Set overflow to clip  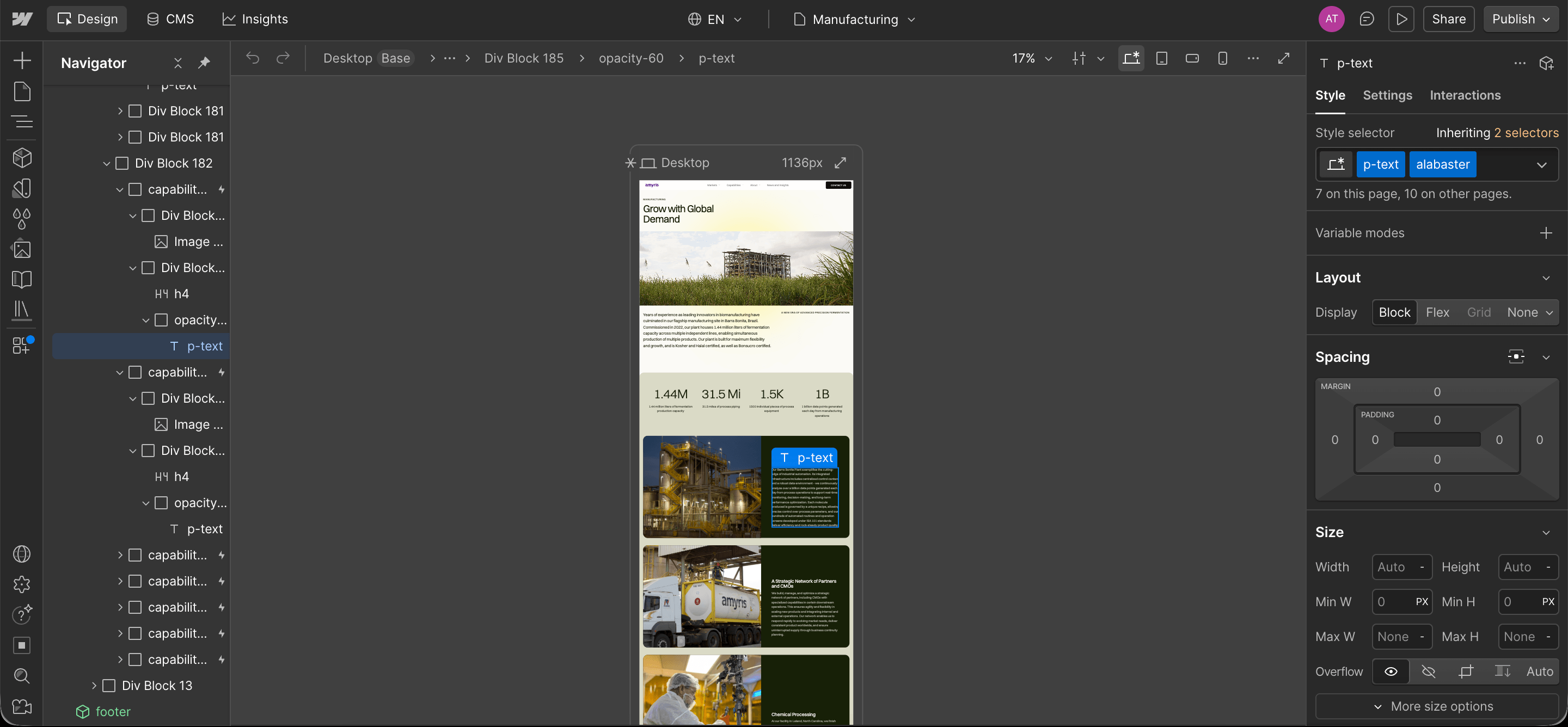(1466, 671)
